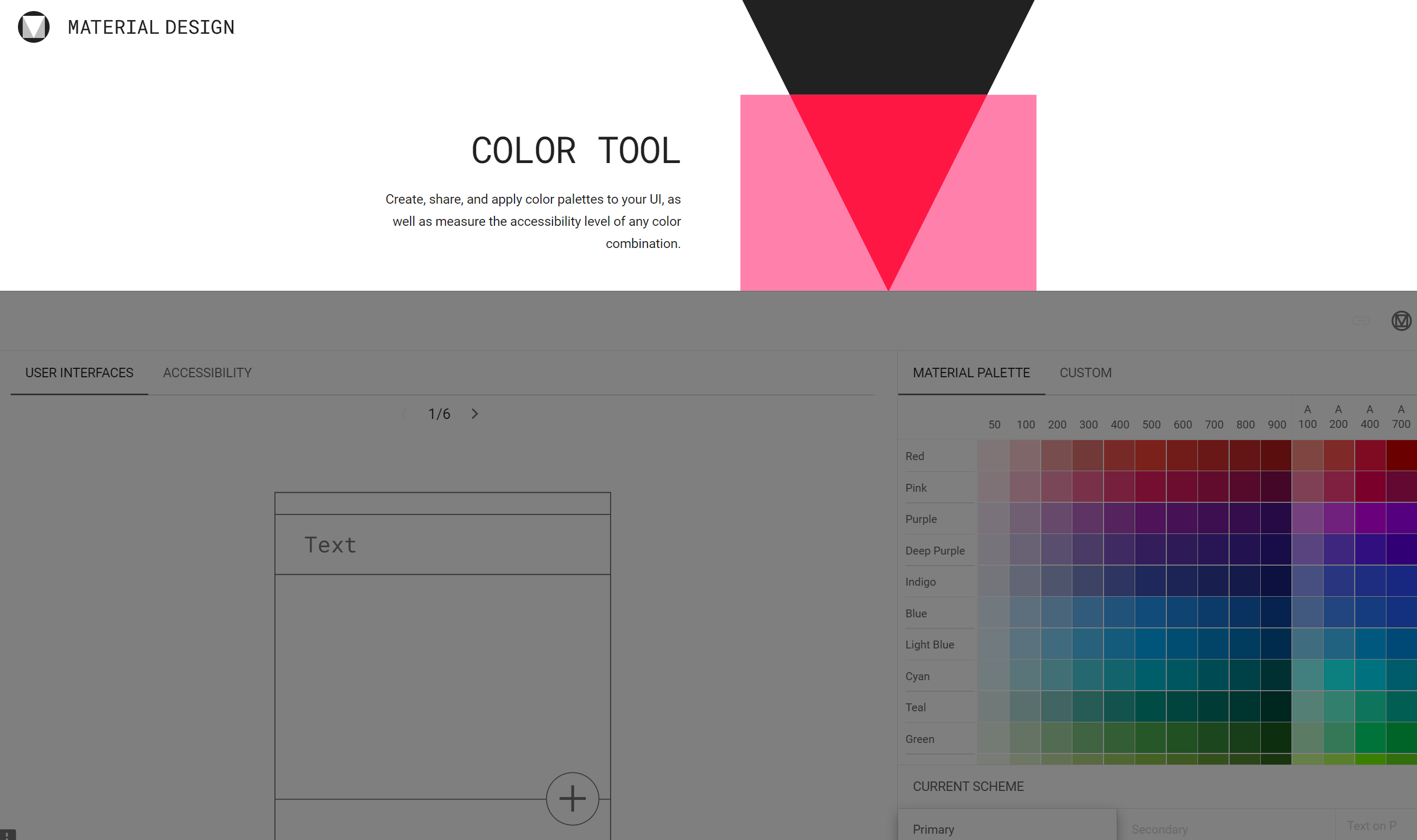Go to previous UI preview with left chevron

pyautogui.click(x=404, y=414)
